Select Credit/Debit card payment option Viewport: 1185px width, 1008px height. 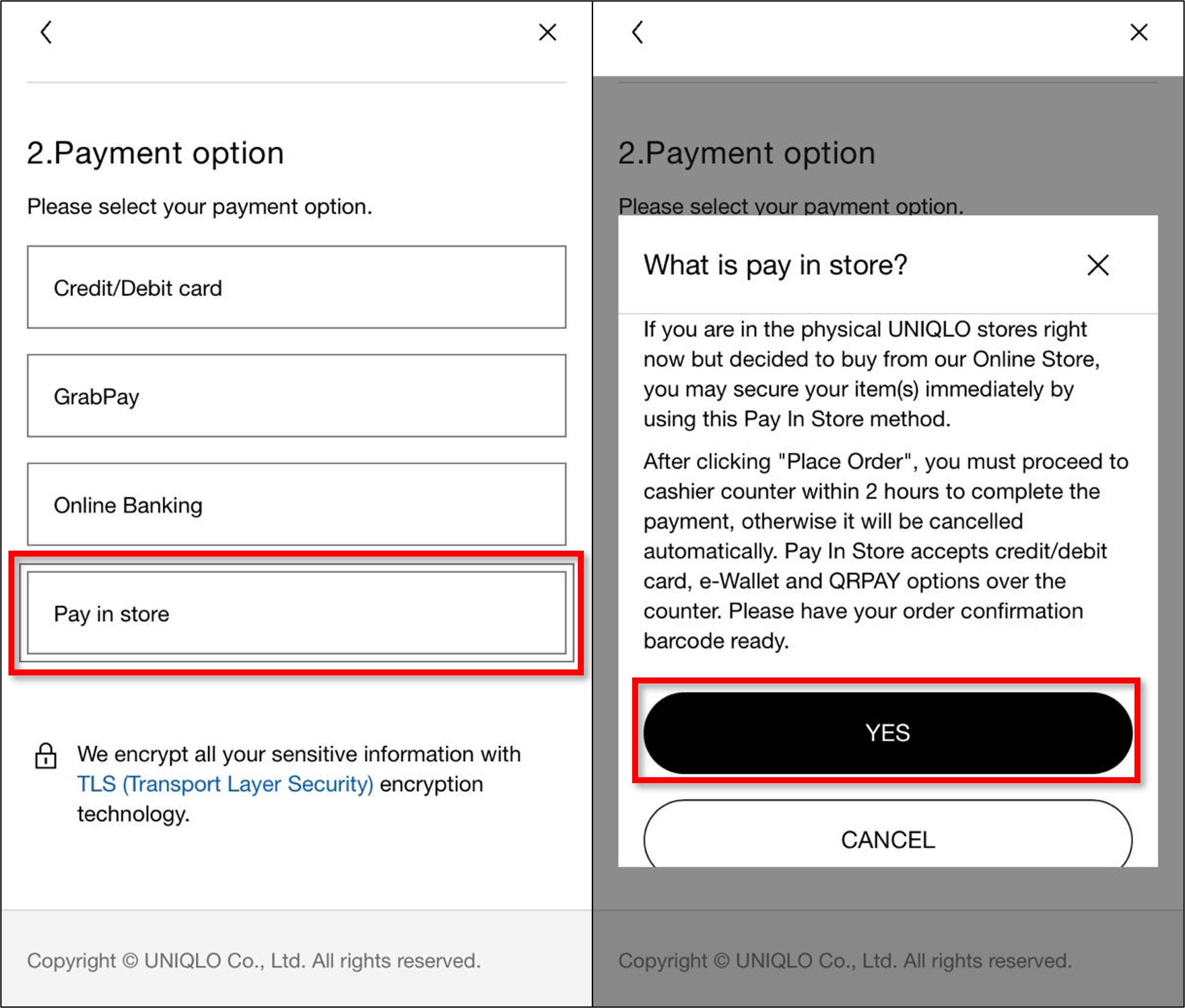click(x=297, y=288)
